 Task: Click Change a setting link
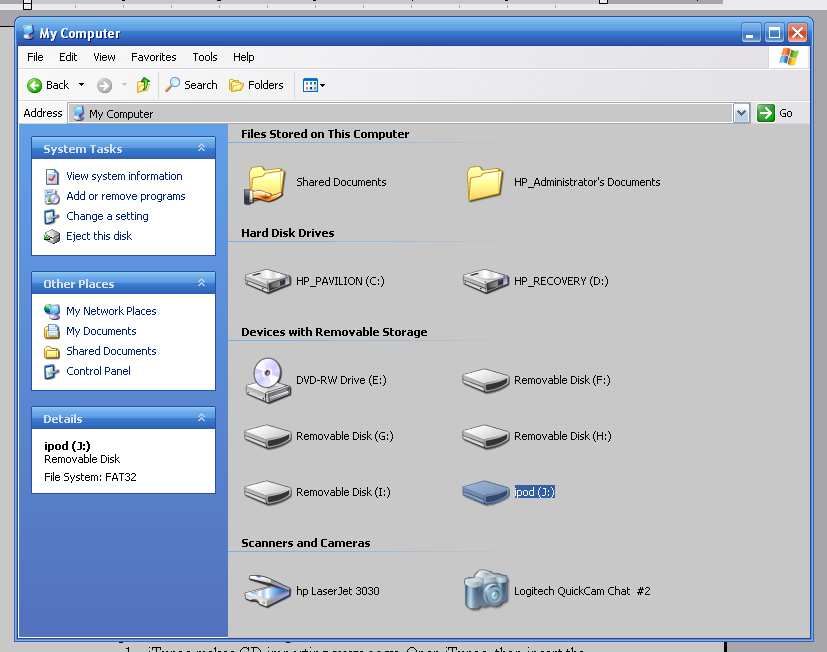(x=107, y=216)
